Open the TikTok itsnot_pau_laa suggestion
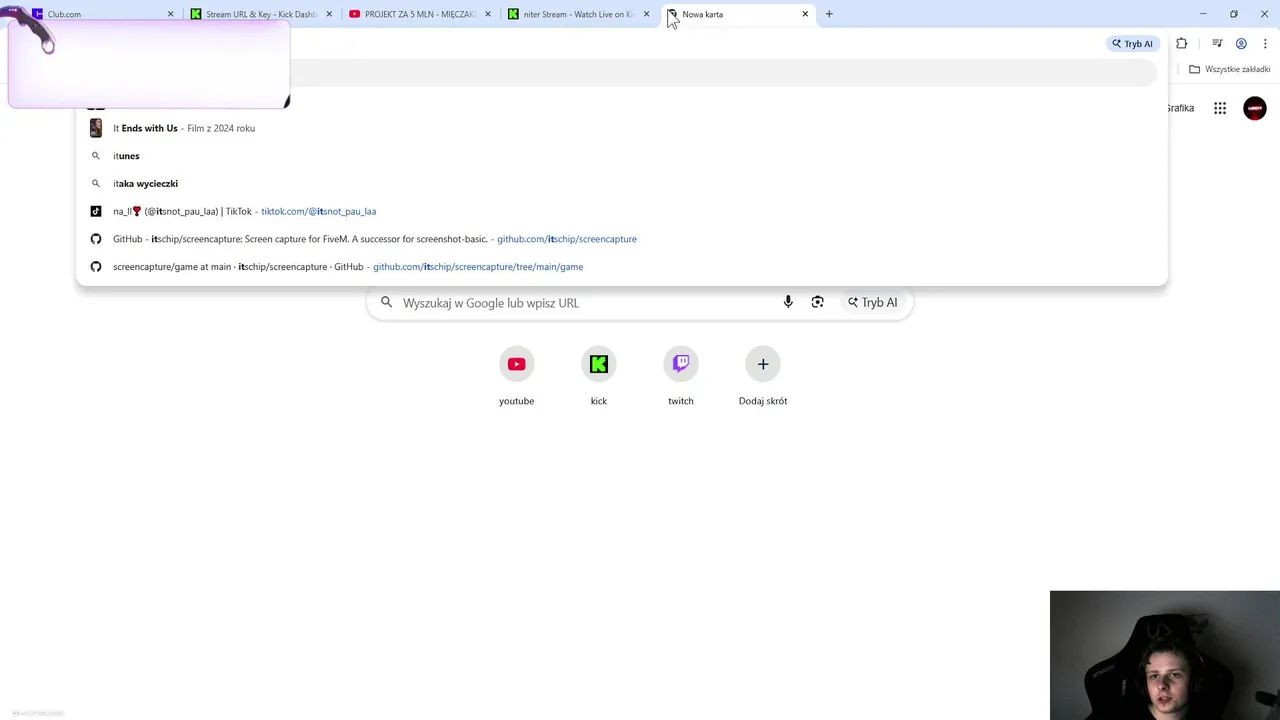Image resolution: width=1280 pixels, height=720 pixels. (621, 211)
